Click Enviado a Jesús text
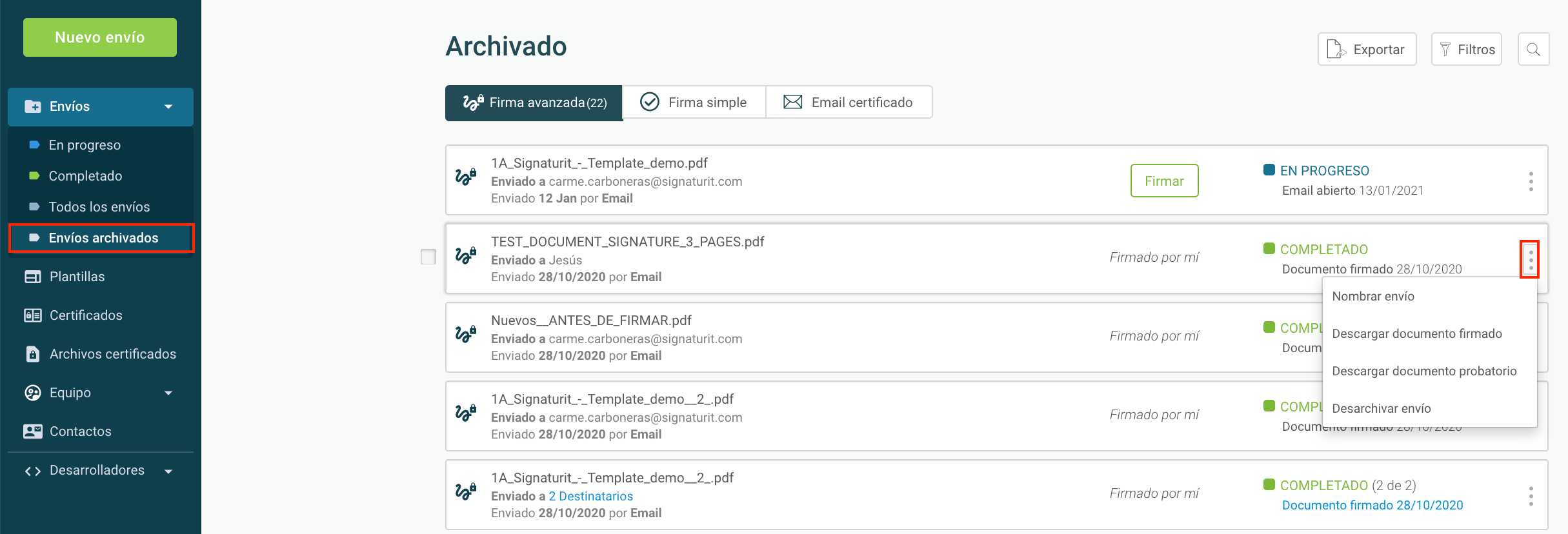Screen dimensions: 1568x534 pos(536,260)
